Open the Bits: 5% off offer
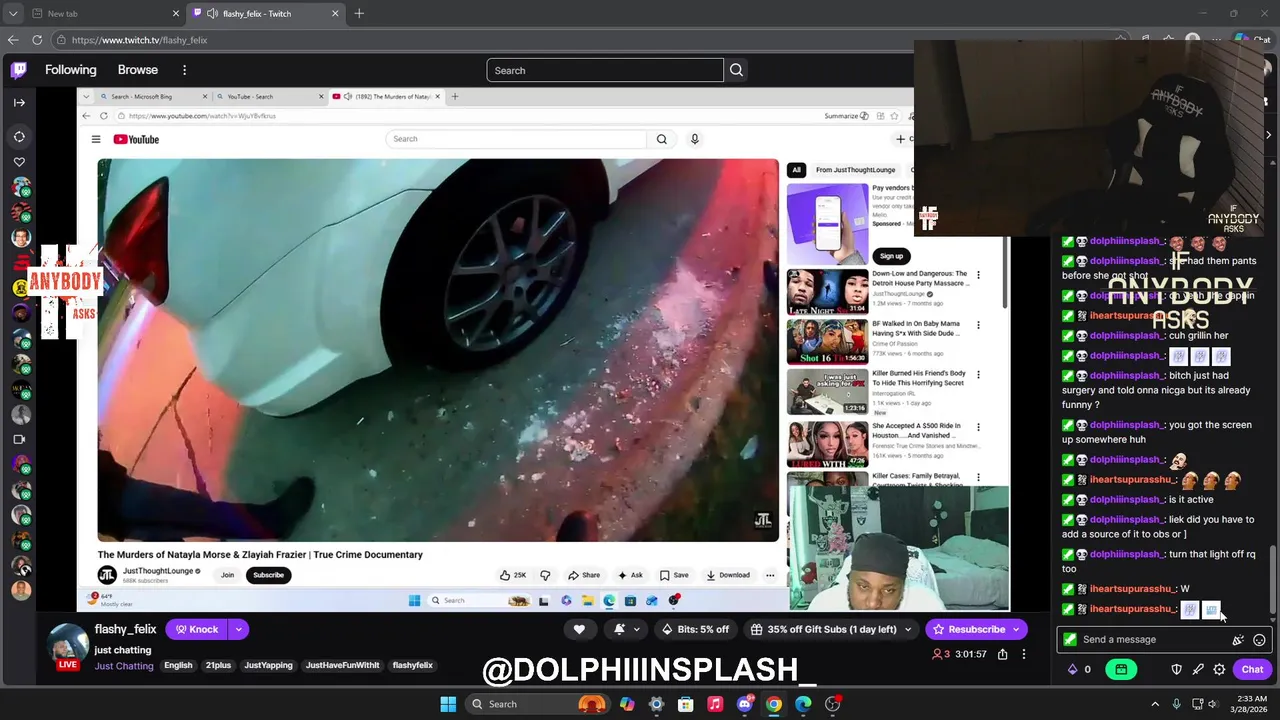The width and height of the screenshot is (1280, 720). tap(695, 629)
